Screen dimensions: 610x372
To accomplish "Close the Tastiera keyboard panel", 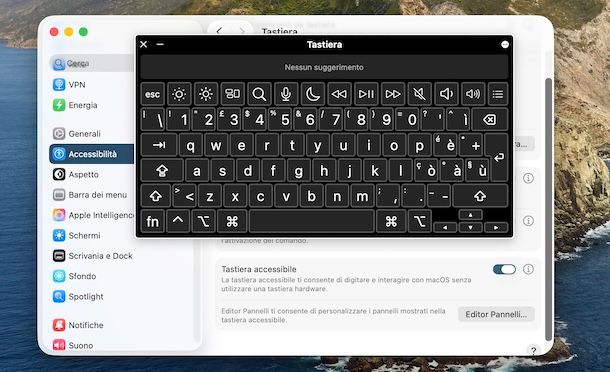I will (144, 44).
